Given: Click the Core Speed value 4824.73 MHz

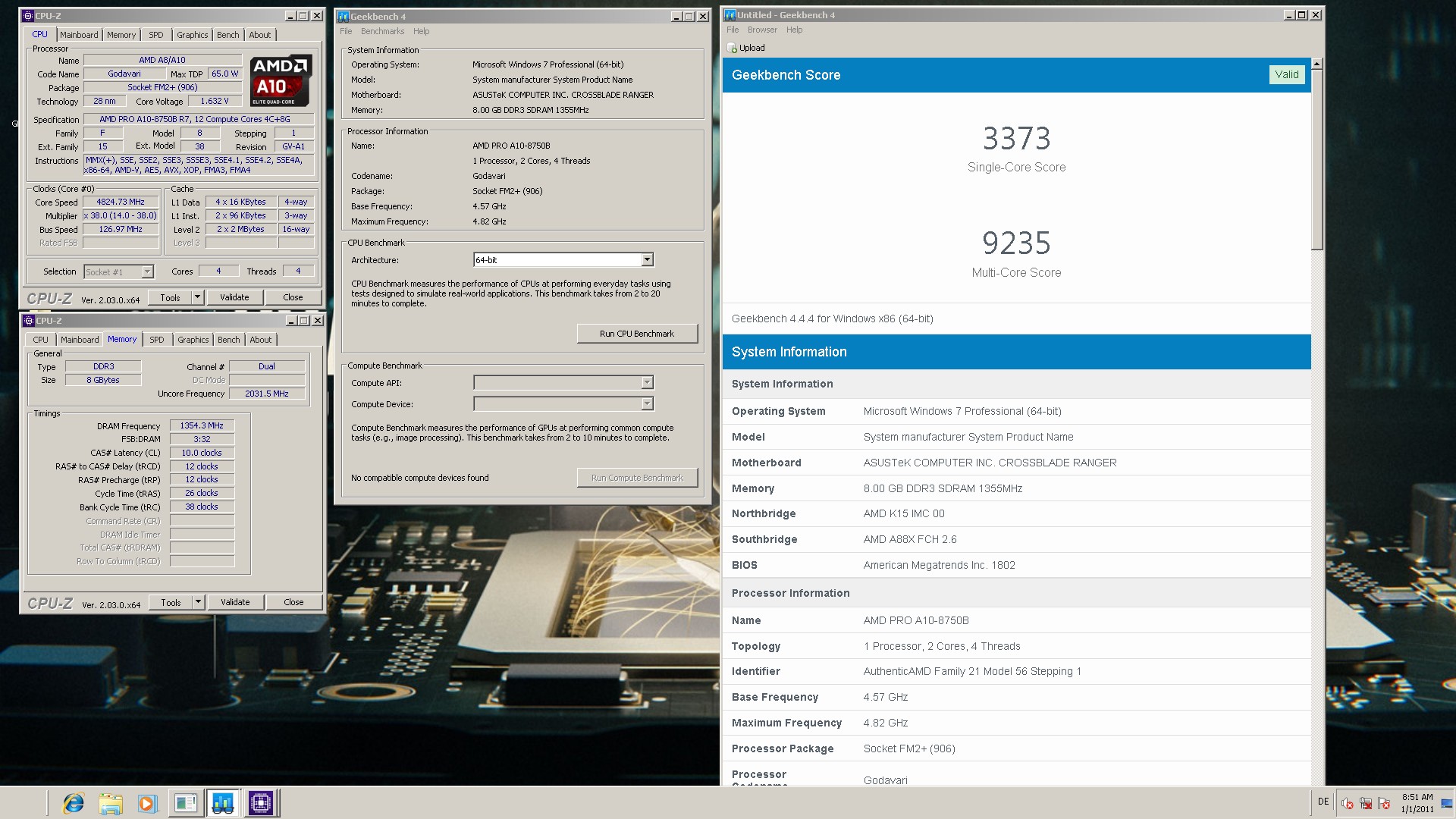Looking at the screenshot, I should (x=121, y=202).
